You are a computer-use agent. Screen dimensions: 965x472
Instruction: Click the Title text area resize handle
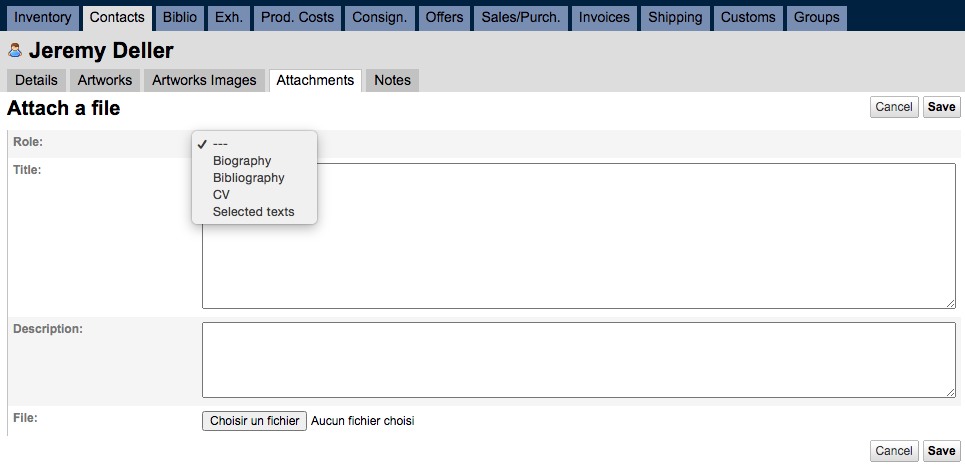[x=951, y=303]
